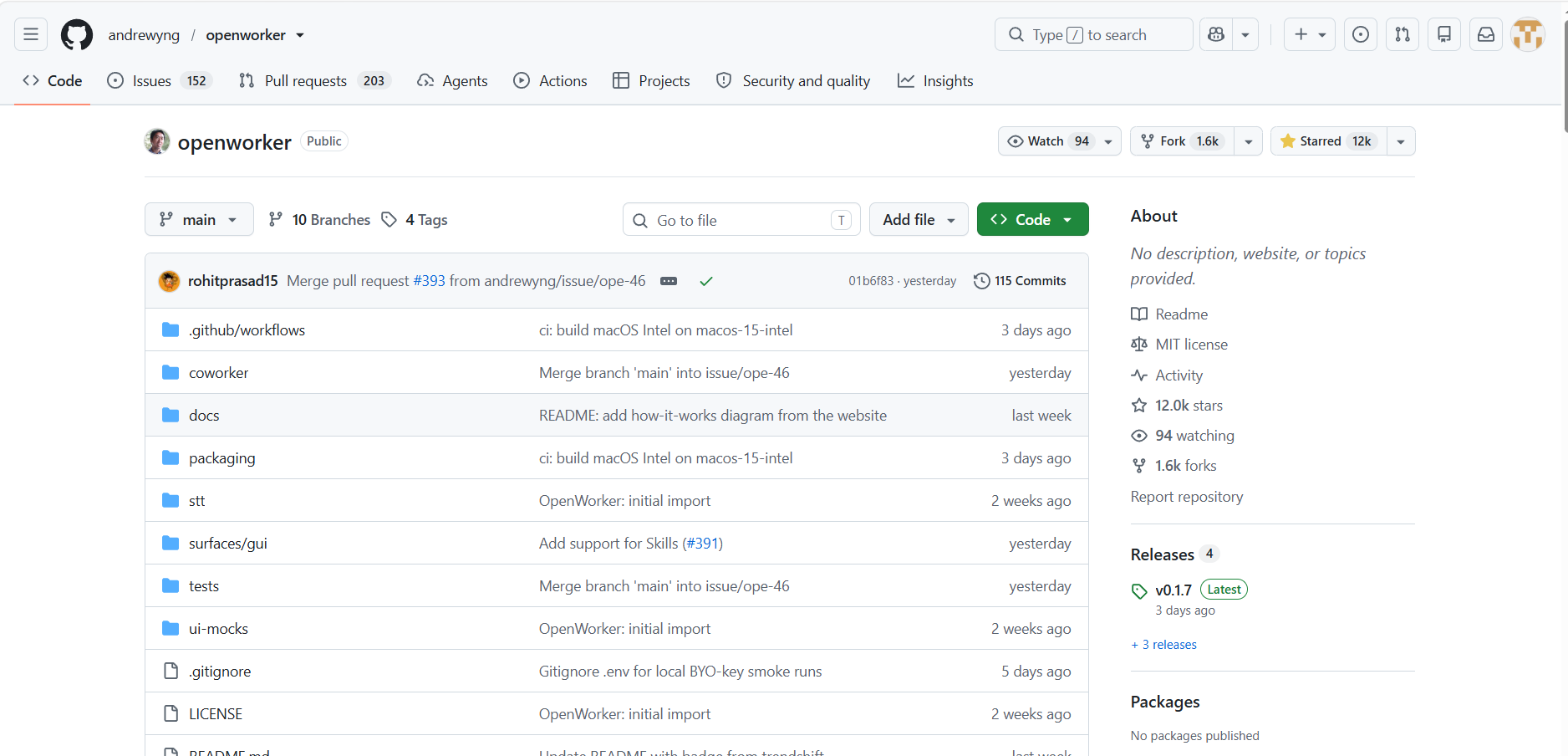Screen dimensions: 1568x756
Task: Open the #391 pull request link
Action: [x=703, y=544]
